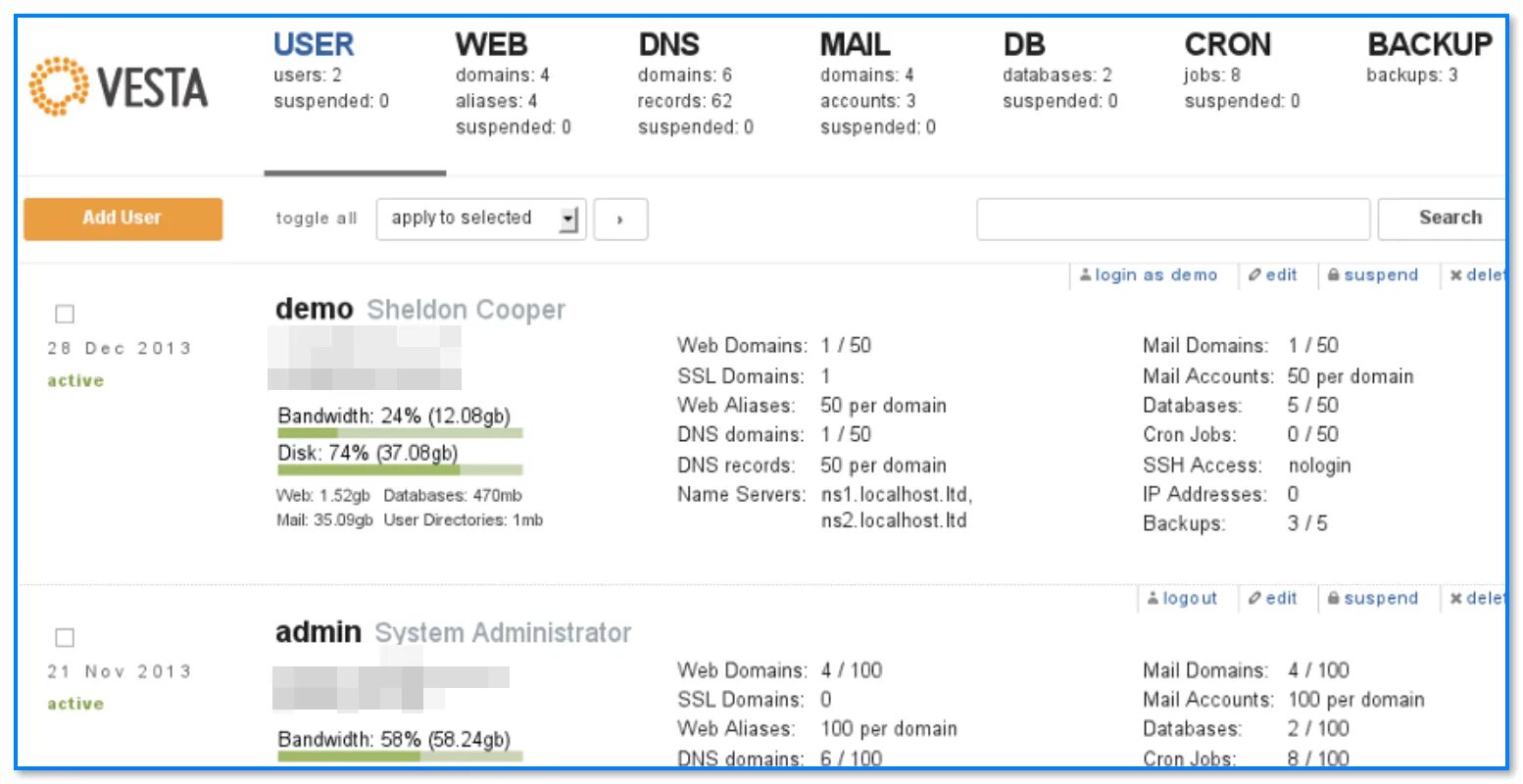
Task: Open the DNS tab
Action: pyautogui.click(x=668, y=44)
